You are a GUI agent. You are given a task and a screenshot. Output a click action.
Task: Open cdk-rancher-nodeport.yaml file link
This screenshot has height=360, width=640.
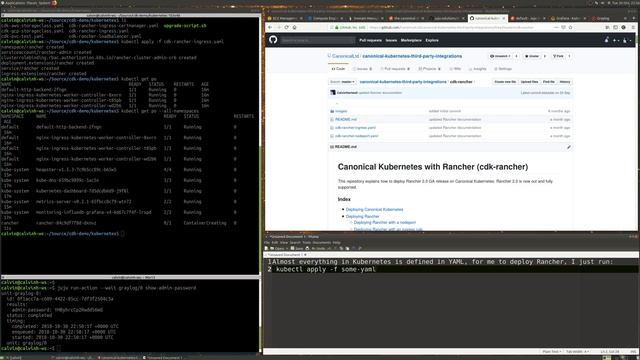(356, 136)
